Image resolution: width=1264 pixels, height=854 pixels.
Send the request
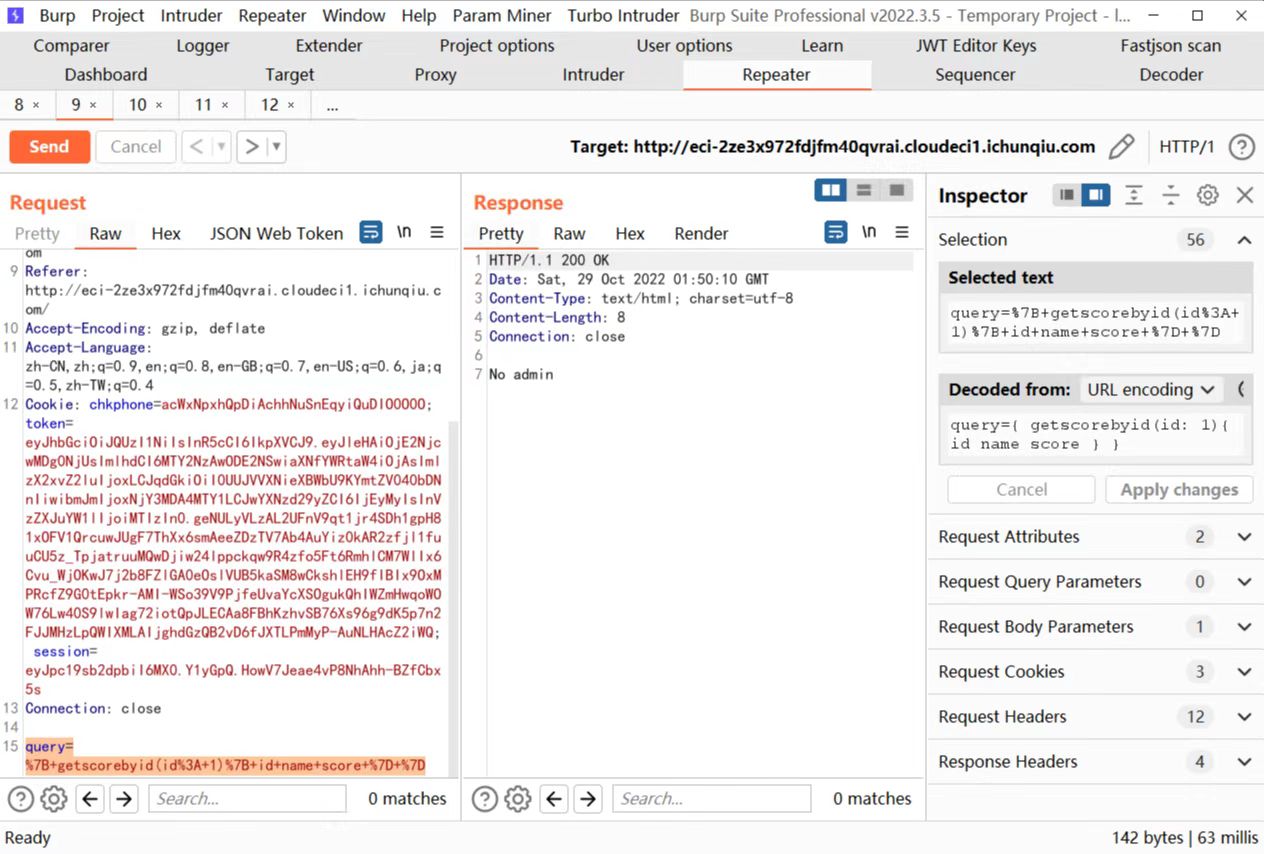(49, 147)
